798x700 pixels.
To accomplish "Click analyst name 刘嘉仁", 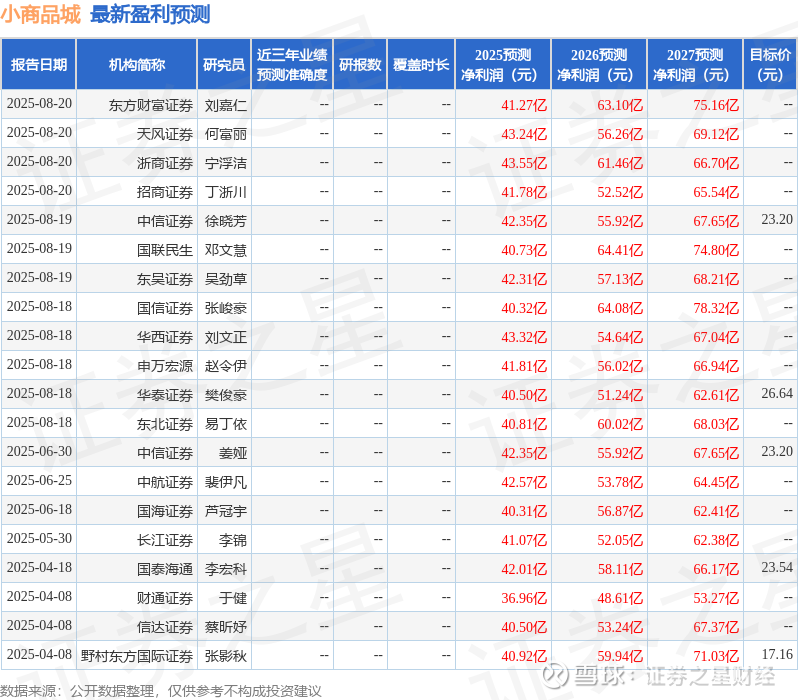I will tap(225, 105).
